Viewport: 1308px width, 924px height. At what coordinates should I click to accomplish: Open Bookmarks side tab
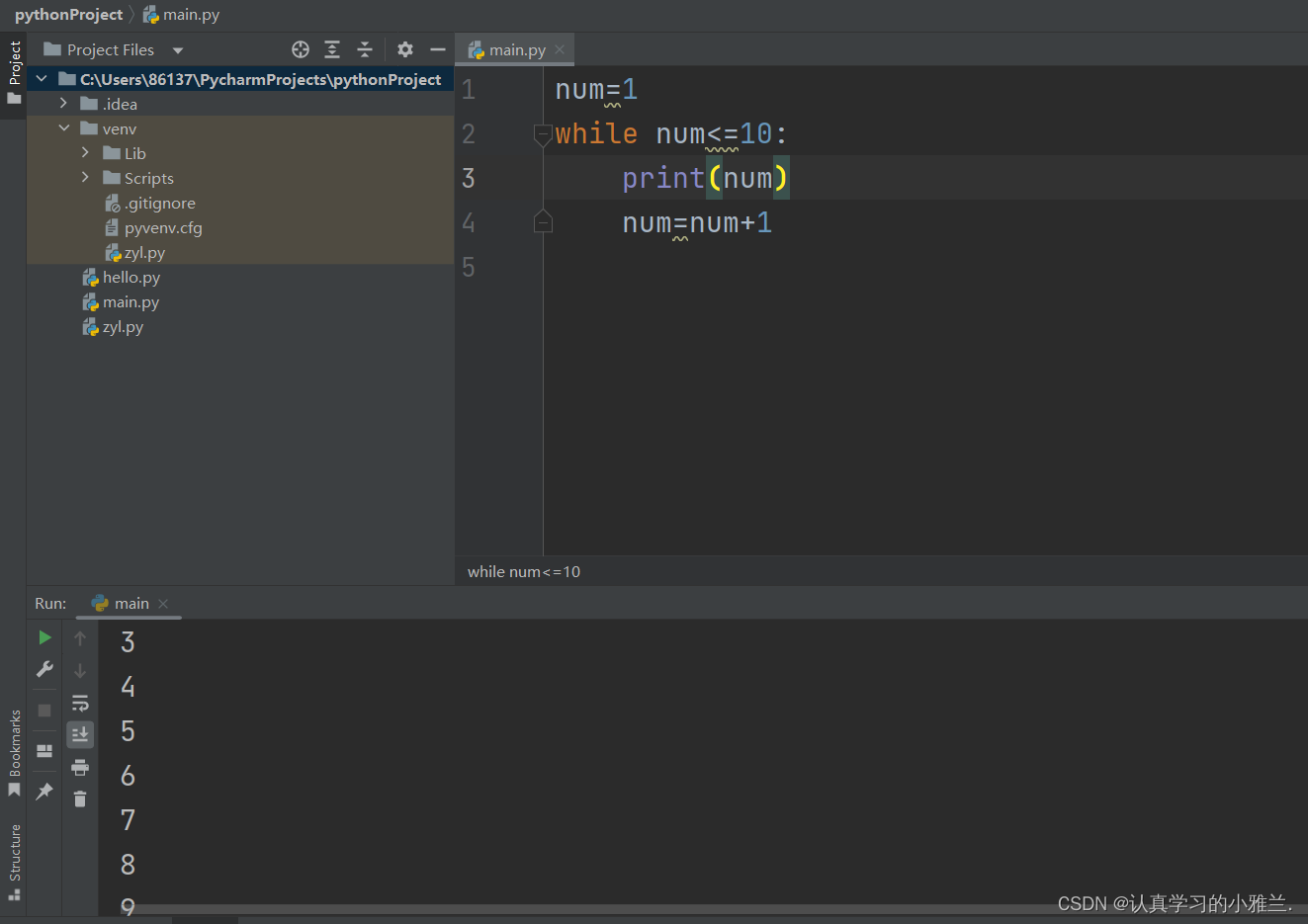click(14, 754)
